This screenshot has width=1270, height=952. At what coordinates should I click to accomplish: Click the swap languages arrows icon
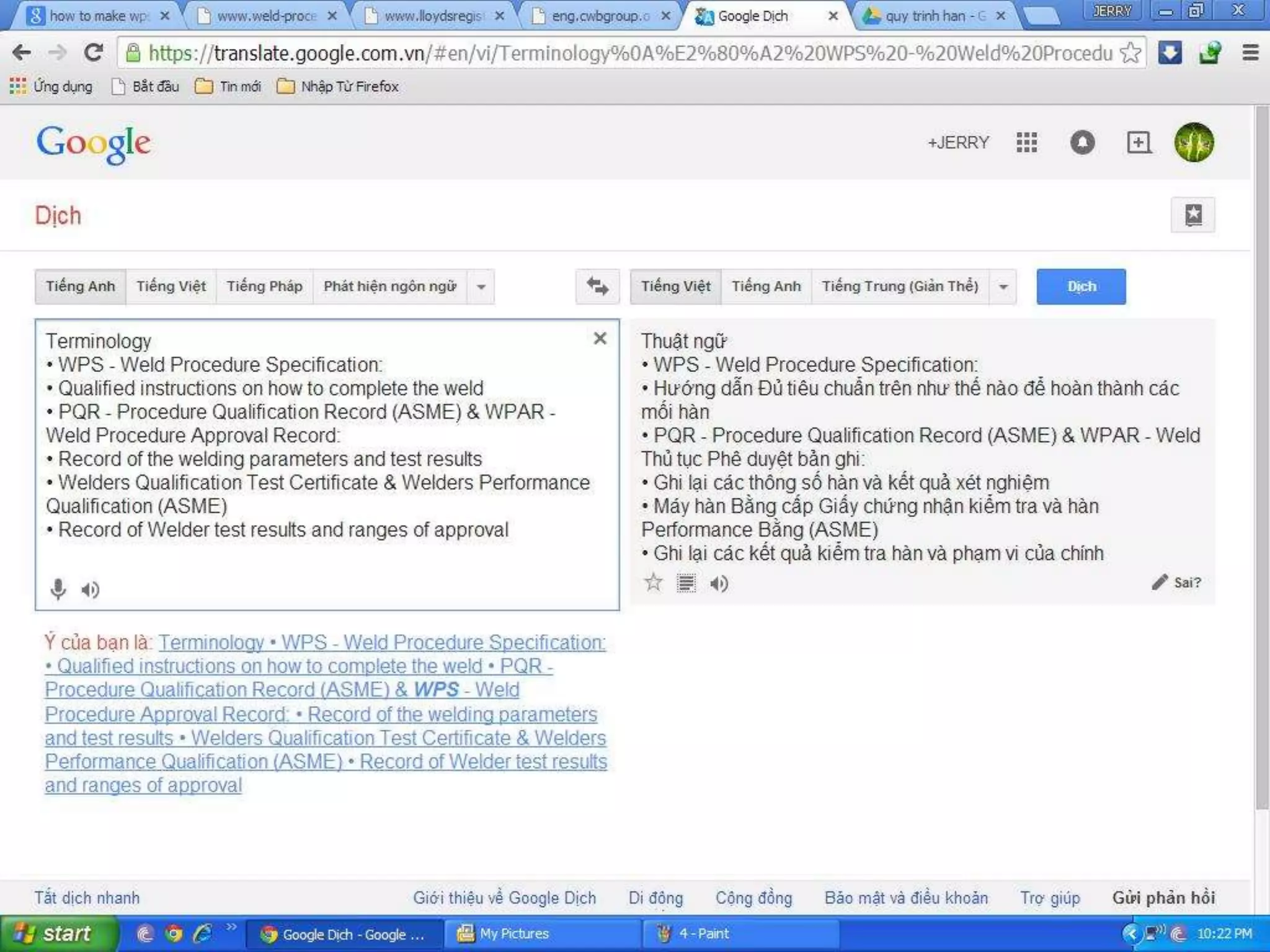tap(597, 286)
